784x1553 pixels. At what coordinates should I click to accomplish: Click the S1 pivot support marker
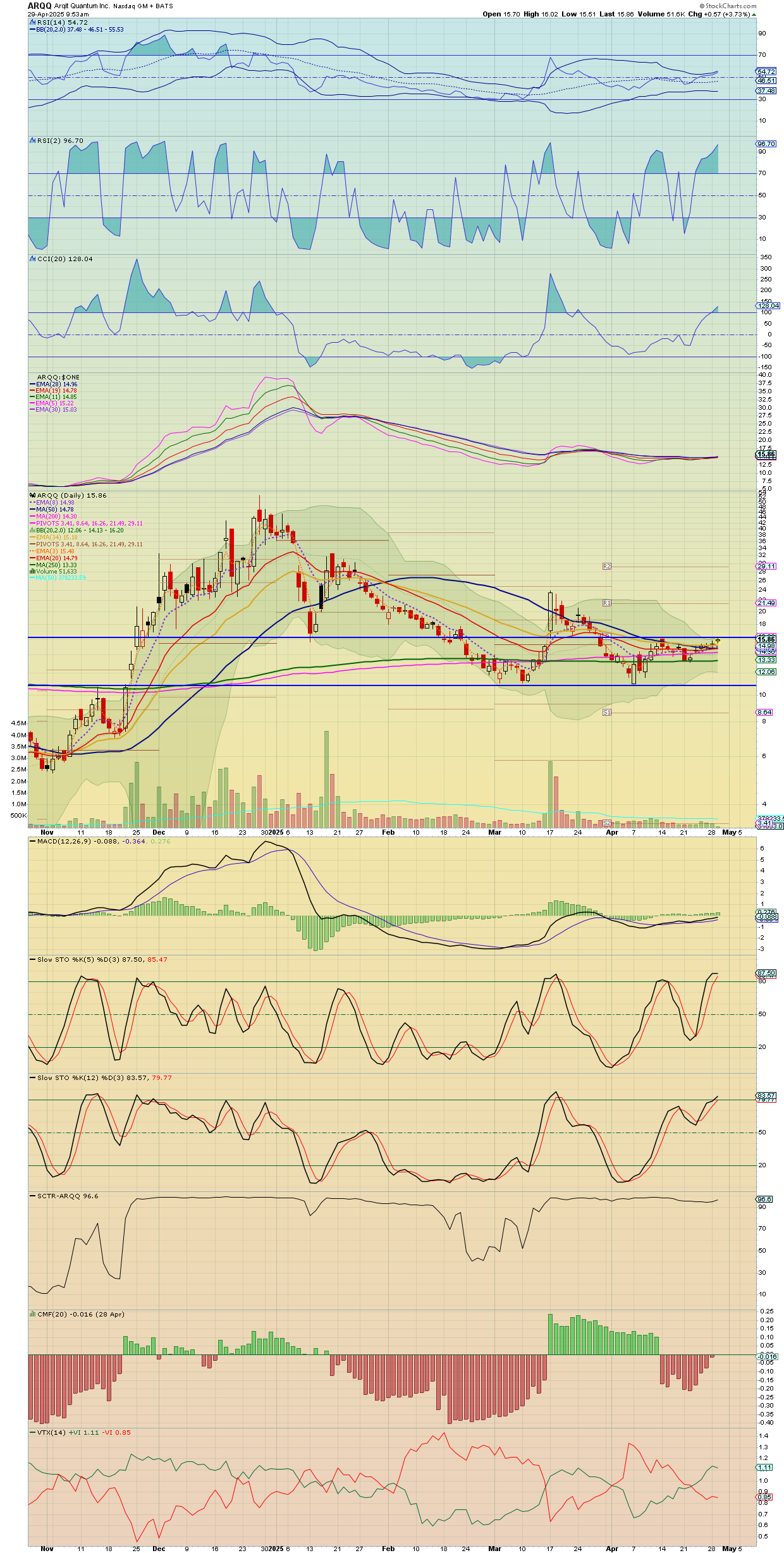click(x=607, y=713)
